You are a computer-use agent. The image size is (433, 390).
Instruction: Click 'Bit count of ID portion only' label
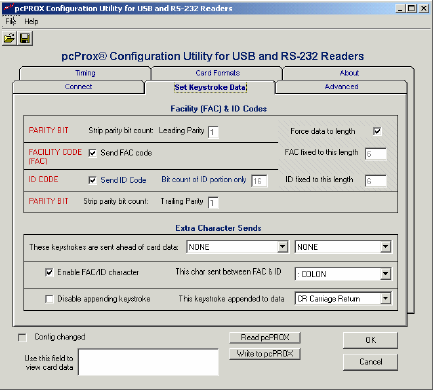pyautogui.click(x=204, y=179)
